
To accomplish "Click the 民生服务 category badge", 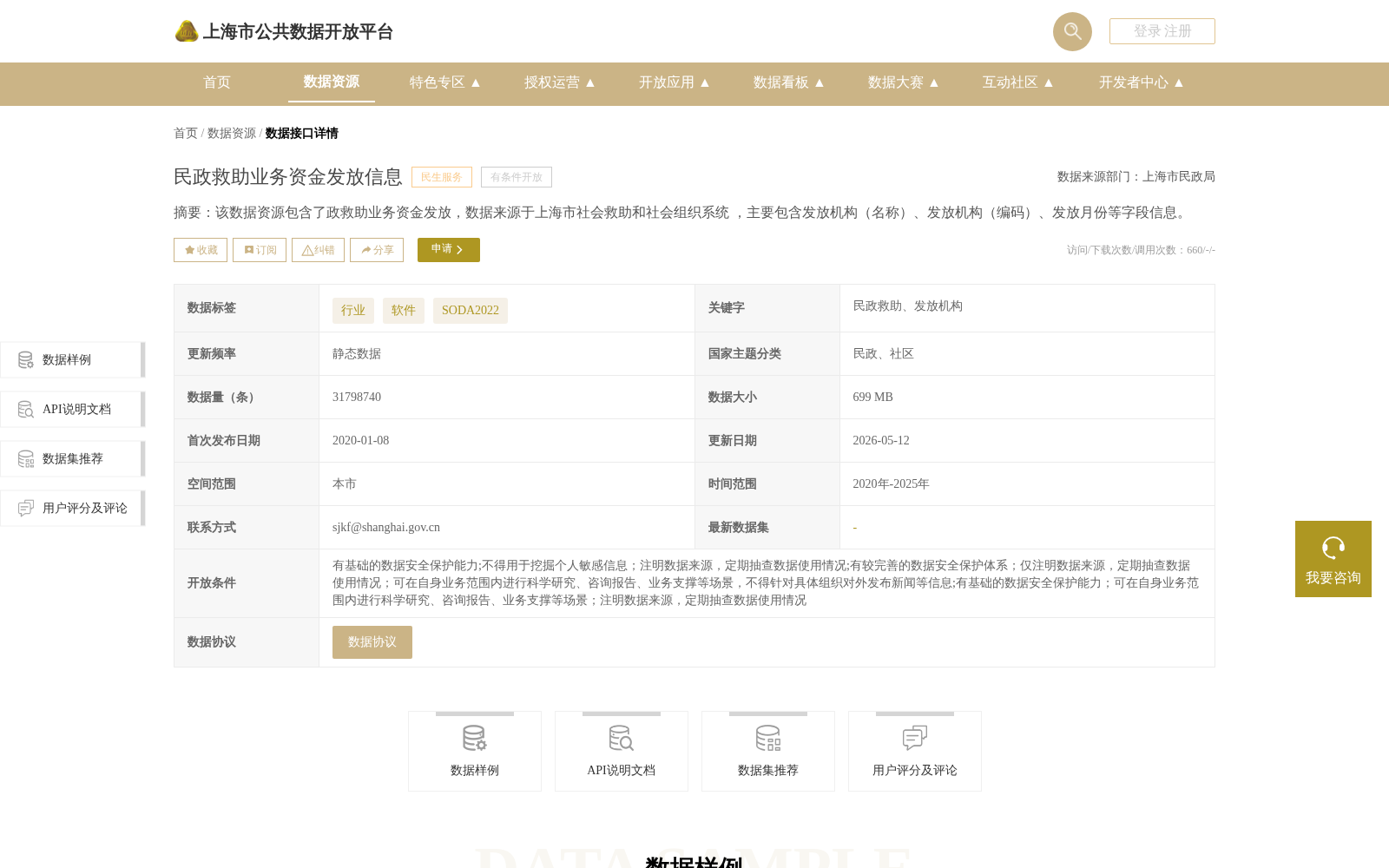I will click(442, 177).
